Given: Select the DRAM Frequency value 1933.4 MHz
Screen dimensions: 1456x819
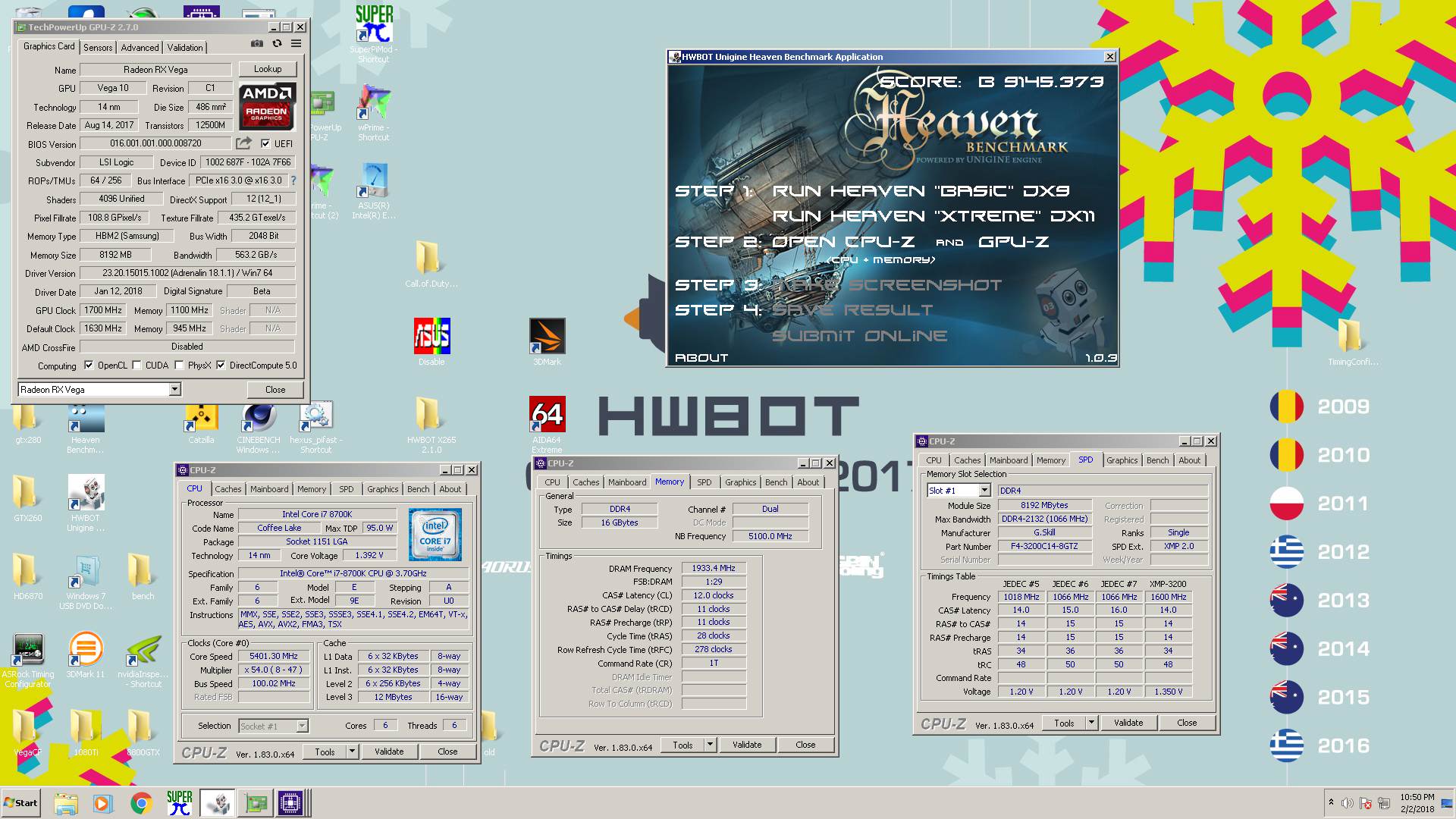Looking at the screenshot, I should [714, 568].
